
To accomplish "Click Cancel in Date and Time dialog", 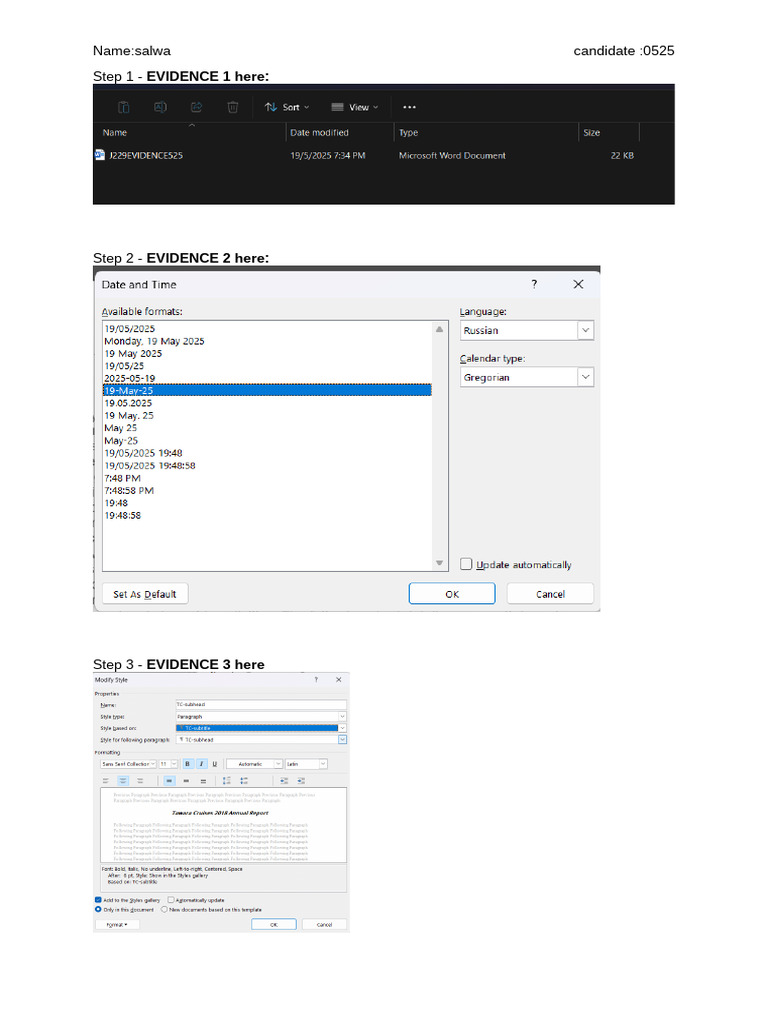I will click(550, 594).
